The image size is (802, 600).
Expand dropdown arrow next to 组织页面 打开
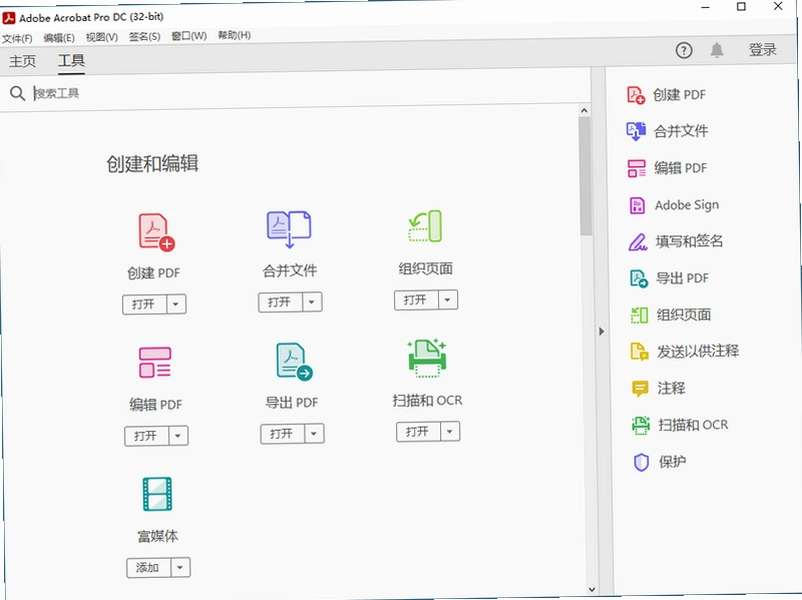(x=448, y=300)
